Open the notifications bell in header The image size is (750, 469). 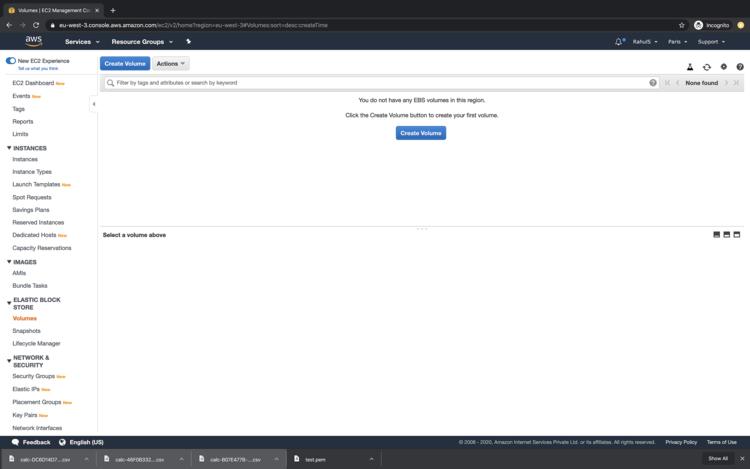(619, 42)
